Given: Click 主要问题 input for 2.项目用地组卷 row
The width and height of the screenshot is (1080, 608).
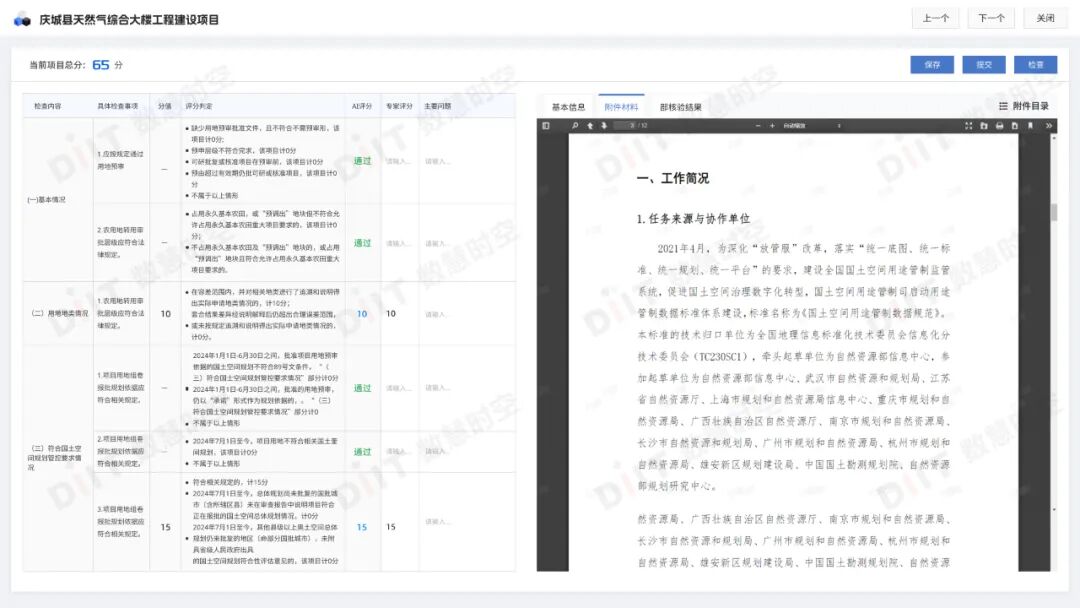Looking at the screenshot, I should (x=438, y=452).
